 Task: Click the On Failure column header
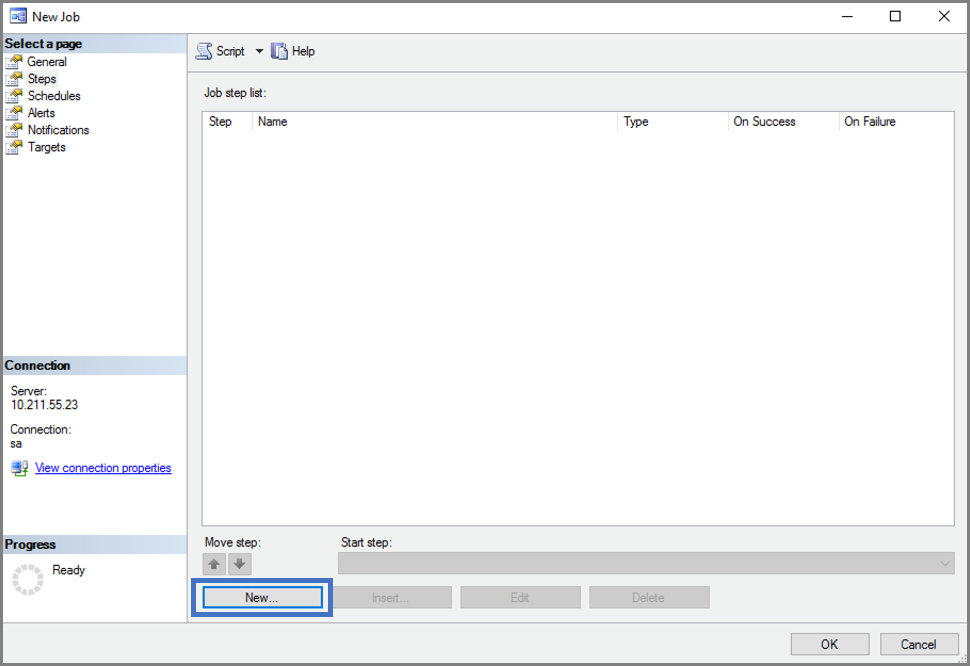tap(896, 122)
